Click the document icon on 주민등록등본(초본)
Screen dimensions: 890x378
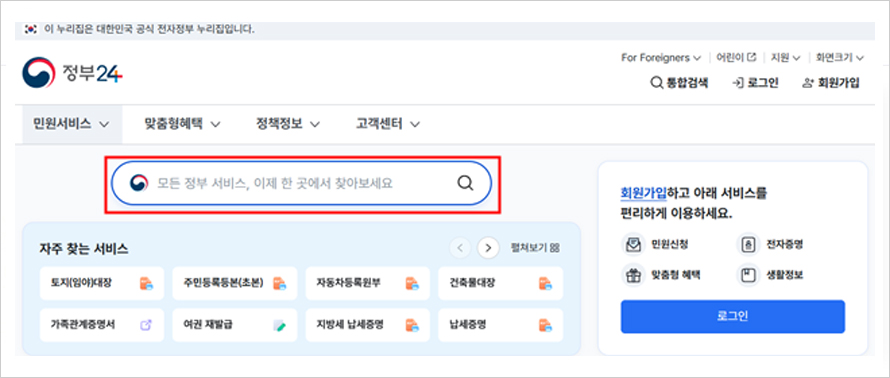279,283
